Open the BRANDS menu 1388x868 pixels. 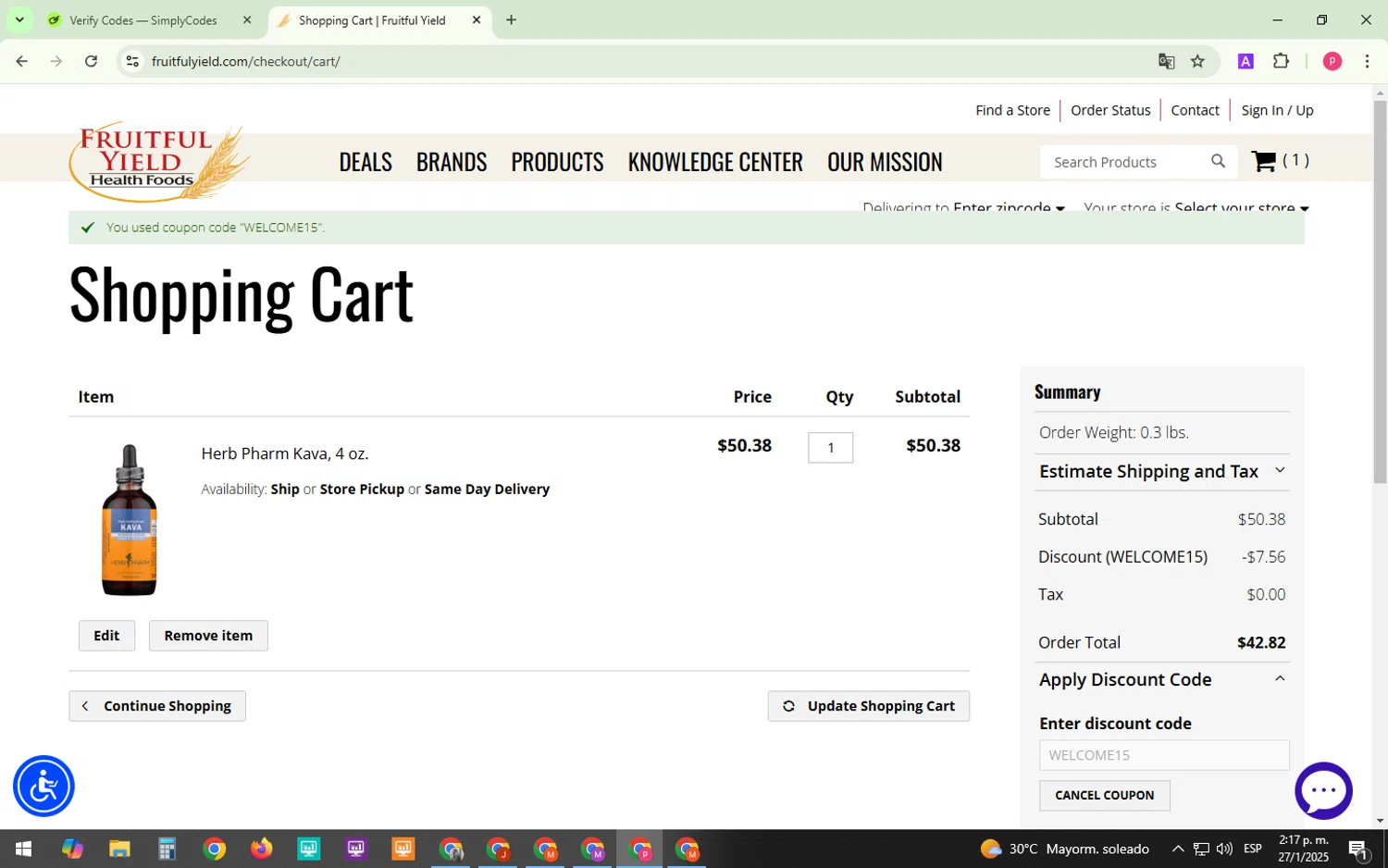point(452,162)
